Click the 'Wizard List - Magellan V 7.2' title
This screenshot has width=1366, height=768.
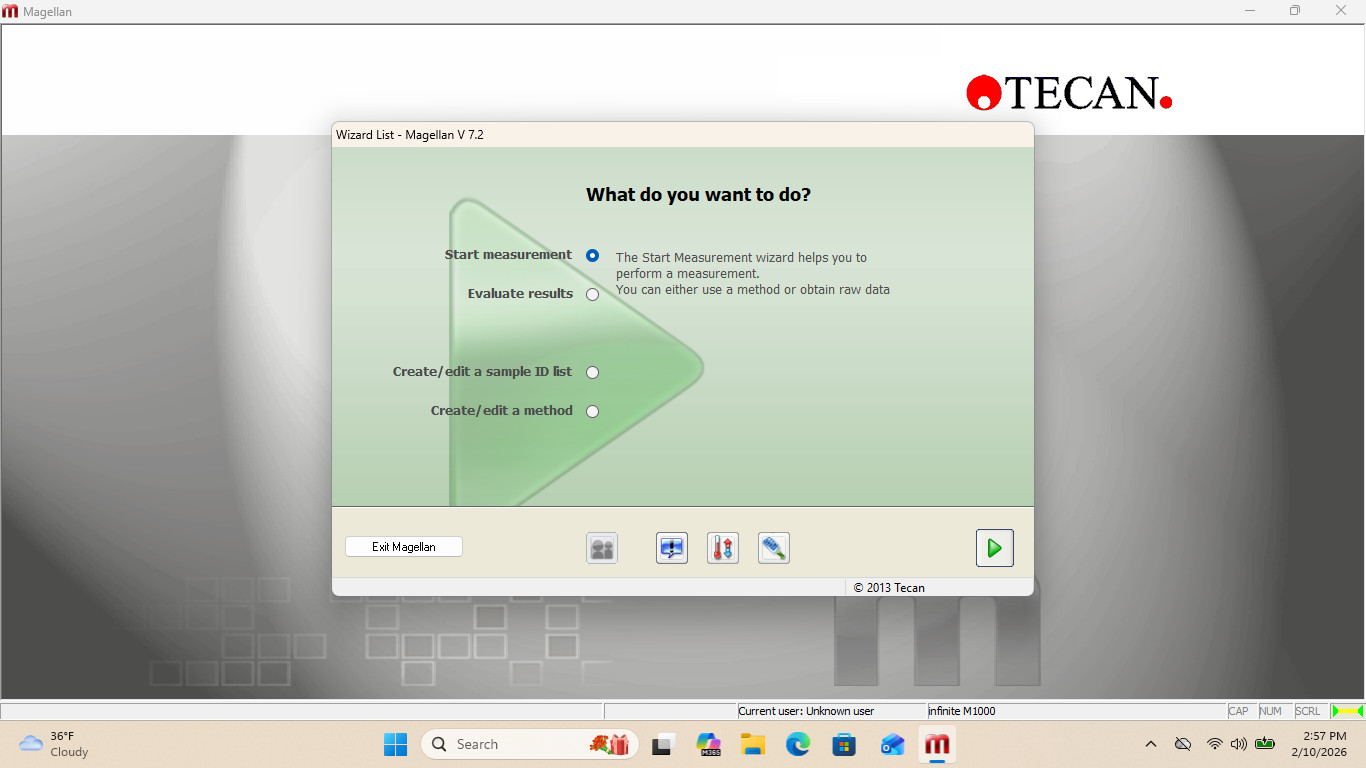click(410, 135)
